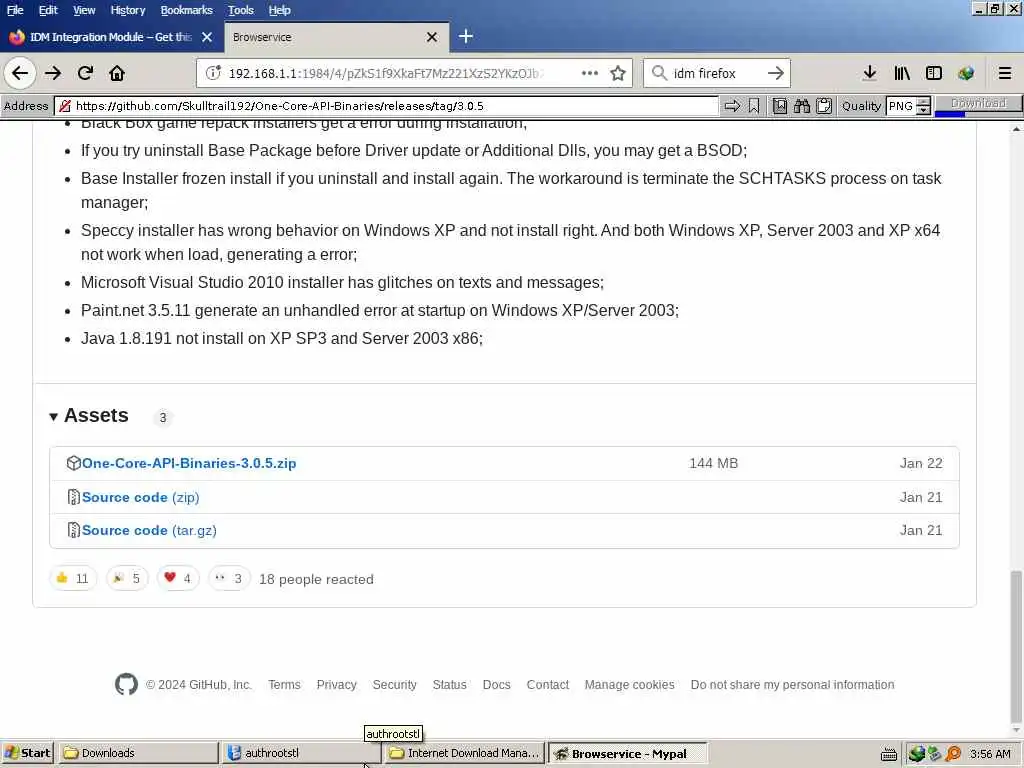Viewport: 1024px width, 768px height.
Task: Click the package icon beside One-Core-API-Binaries zip
Action: pyautogui.click(x=73, y=463)
